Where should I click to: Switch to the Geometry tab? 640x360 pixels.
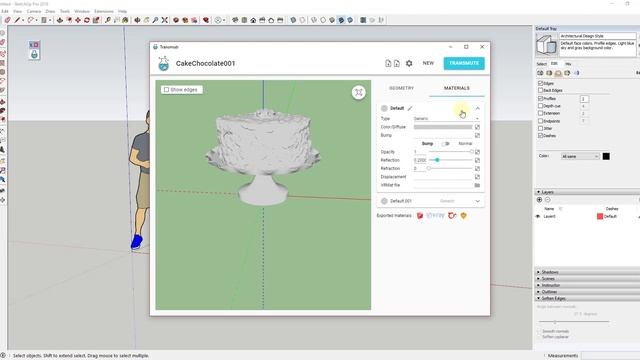click(x=402, y=88)
